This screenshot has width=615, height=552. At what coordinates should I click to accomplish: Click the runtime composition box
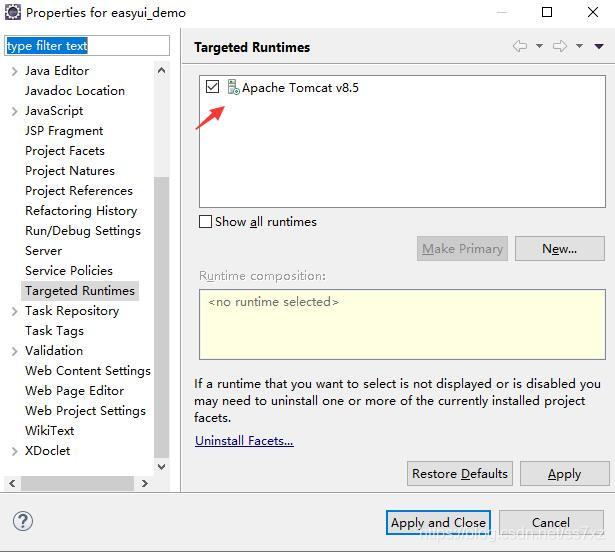402,324
